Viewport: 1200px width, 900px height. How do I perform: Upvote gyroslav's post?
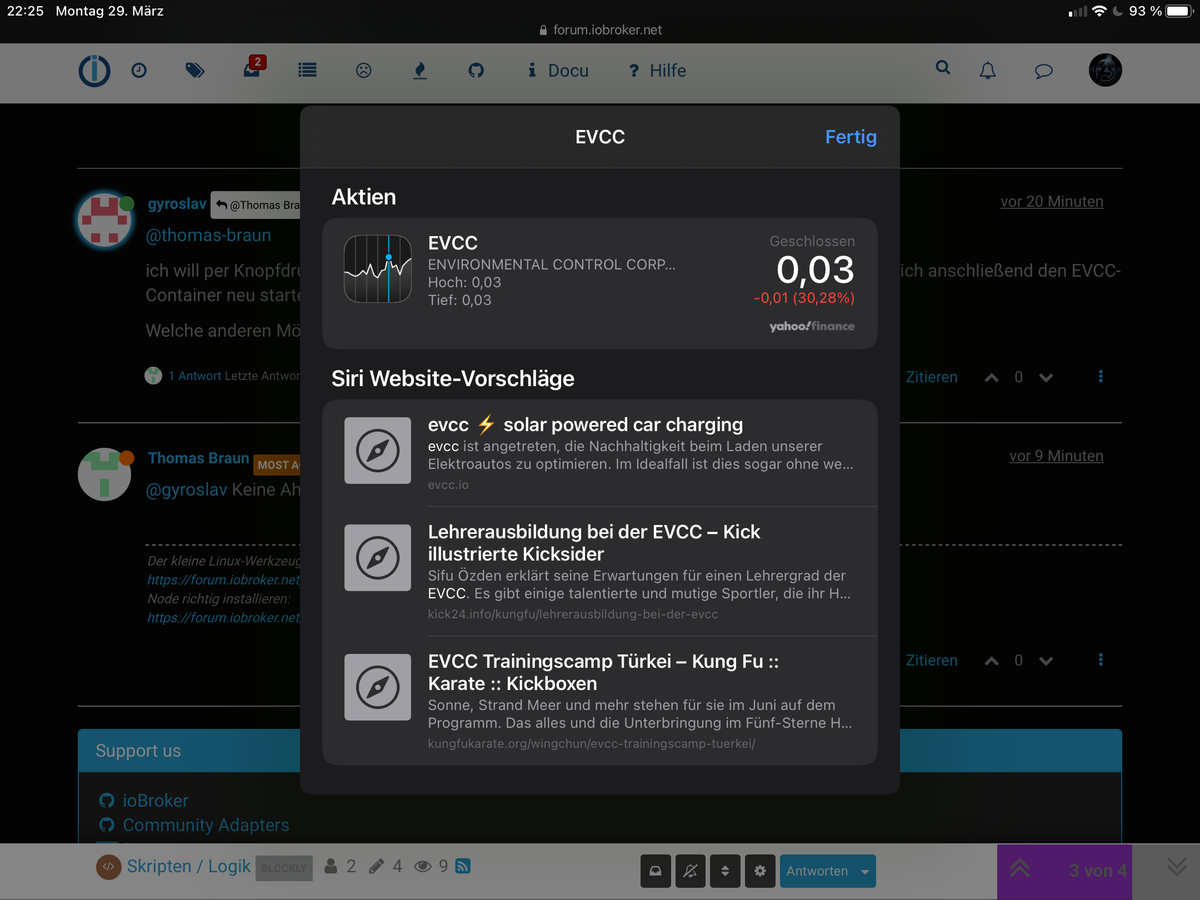(991, 378)
